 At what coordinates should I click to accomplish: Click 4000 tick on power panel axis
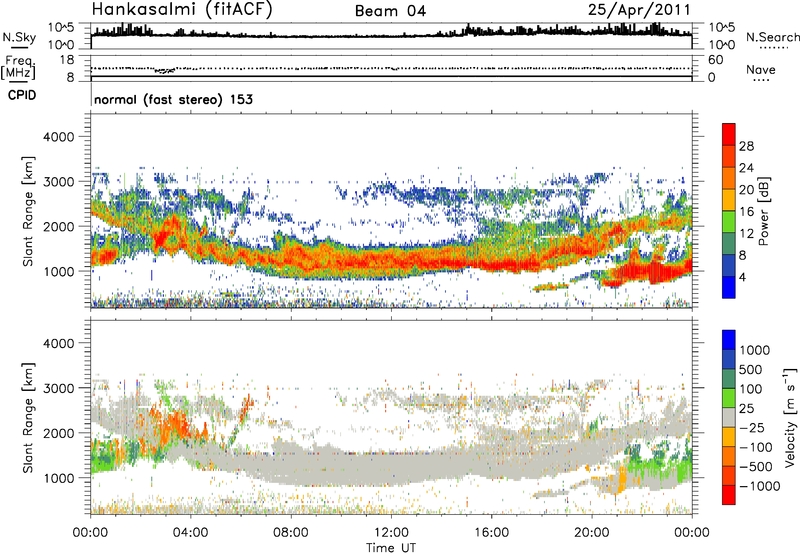[58, 137]
